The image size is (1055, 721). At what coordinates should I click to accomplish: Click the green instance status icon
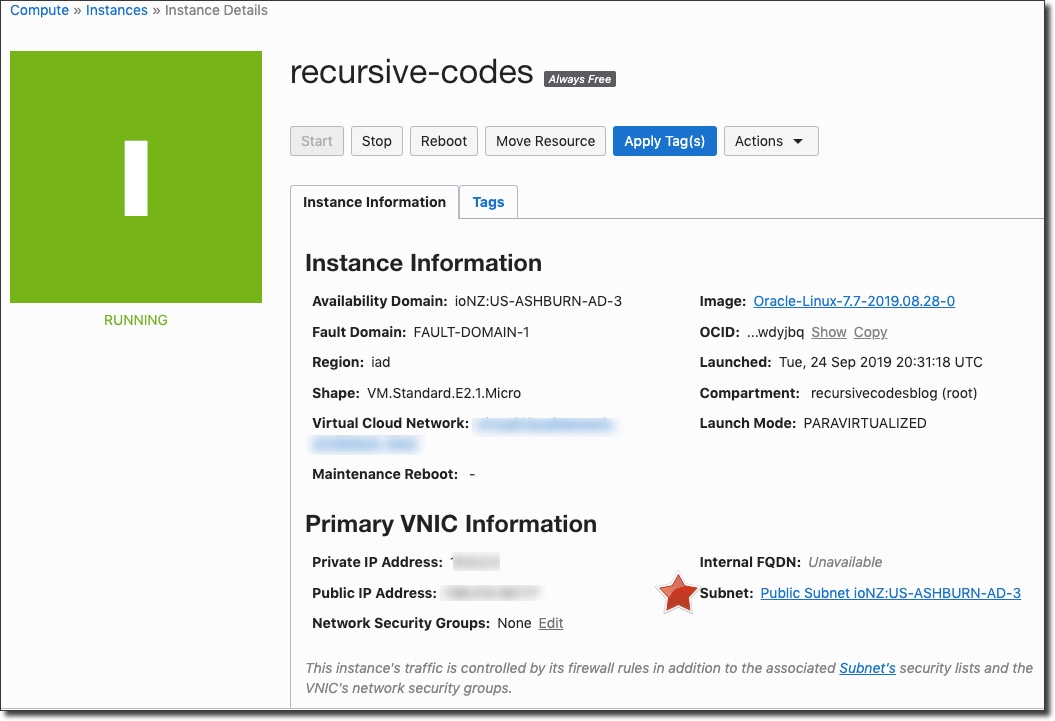click(136, 177)
